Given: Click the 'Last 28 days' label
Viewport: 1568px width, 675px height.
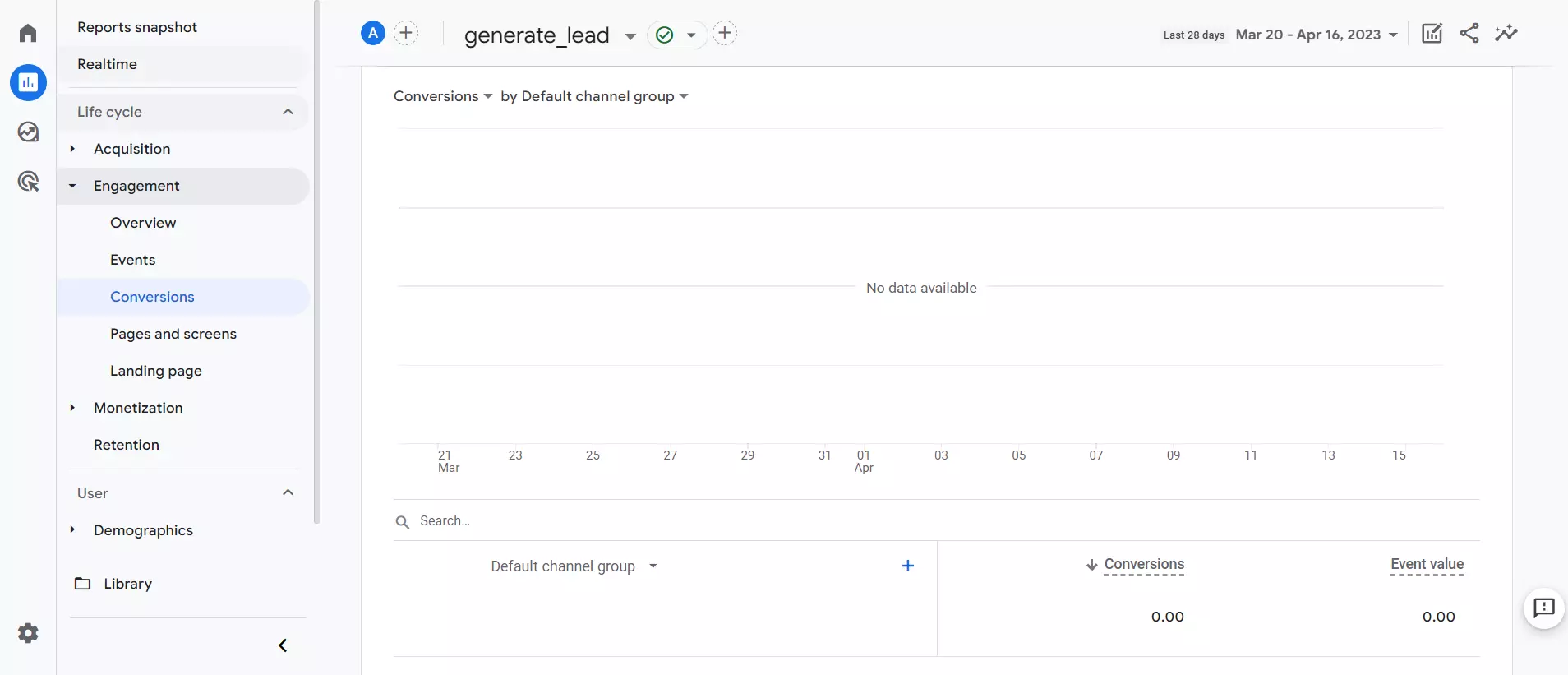Looking at the screenshot, I should [1194, 35].
